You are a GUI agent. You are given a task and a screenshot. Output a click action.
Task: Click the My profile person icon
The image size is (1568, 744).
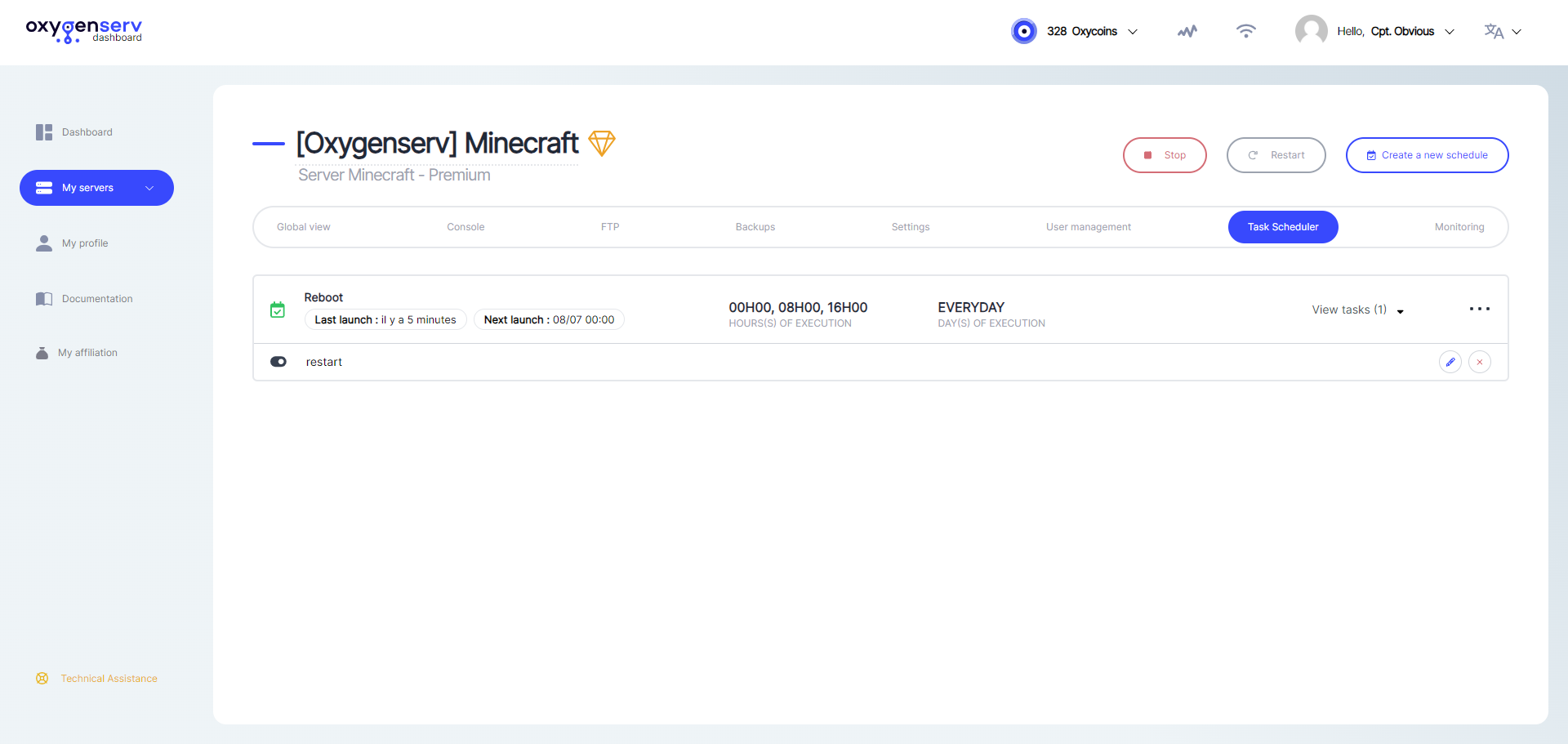tap(44, 243)
